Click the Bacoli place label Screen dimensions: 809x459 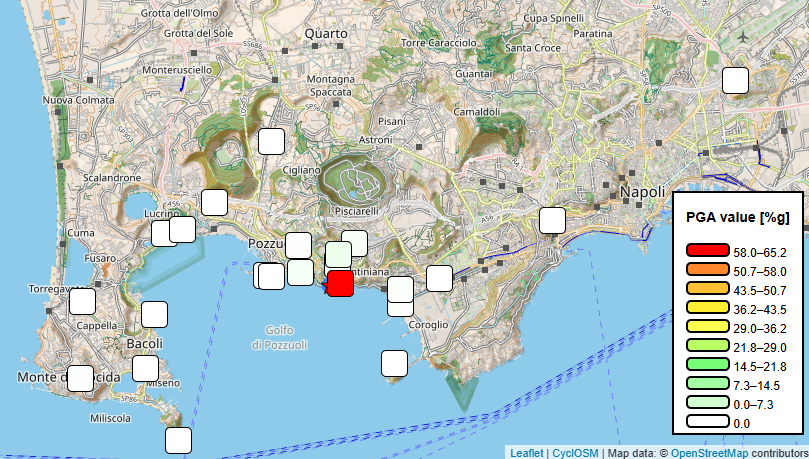click(x=144, y=343)
